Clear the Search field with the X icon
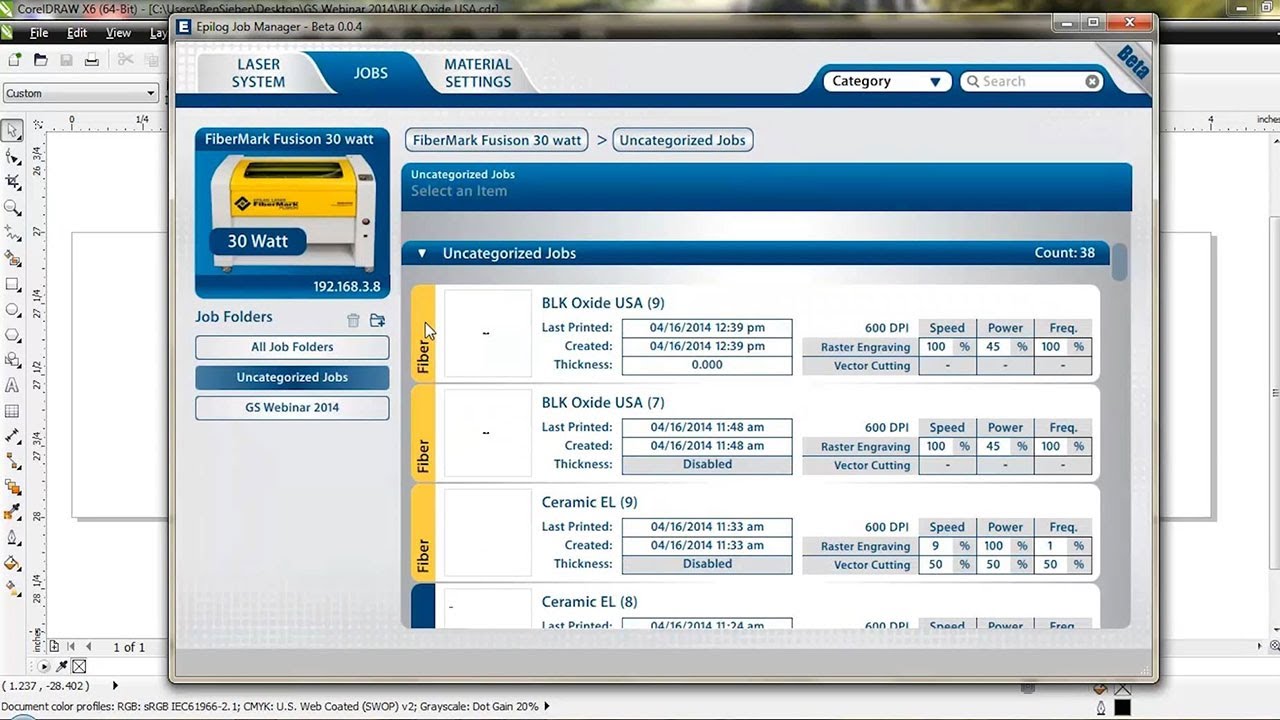 tap(1092, 82)
